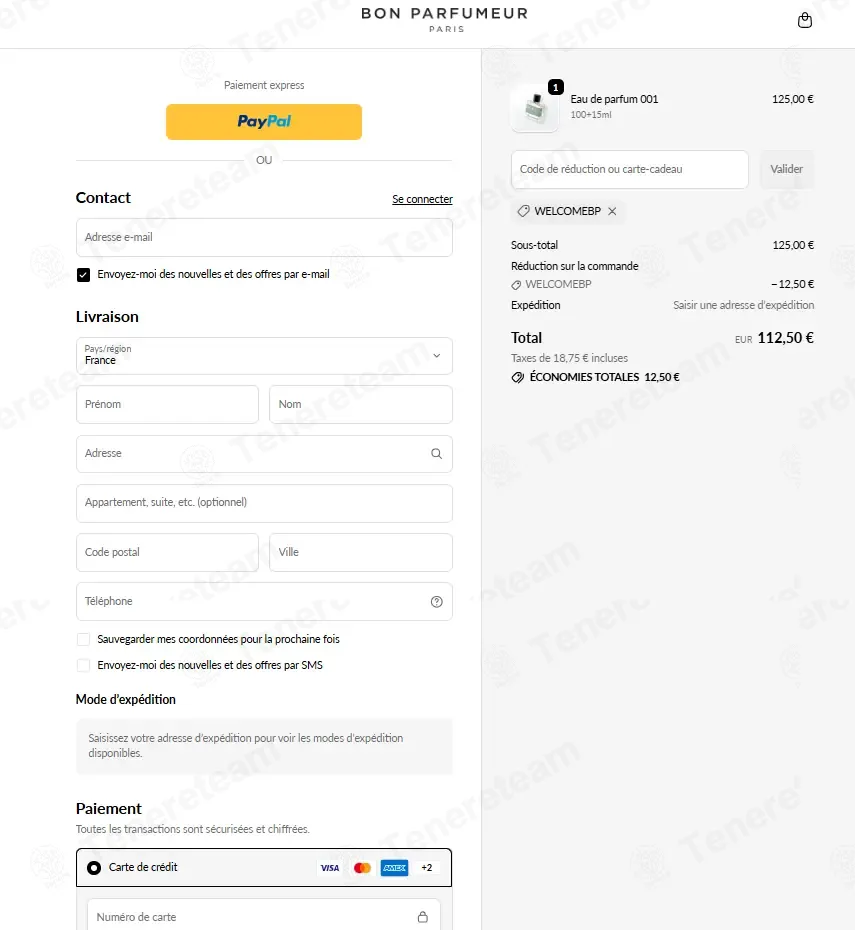Viewport: 855px width, 930px height.
Task: Open the Se connecter link
Action: (x=422, y=199)
